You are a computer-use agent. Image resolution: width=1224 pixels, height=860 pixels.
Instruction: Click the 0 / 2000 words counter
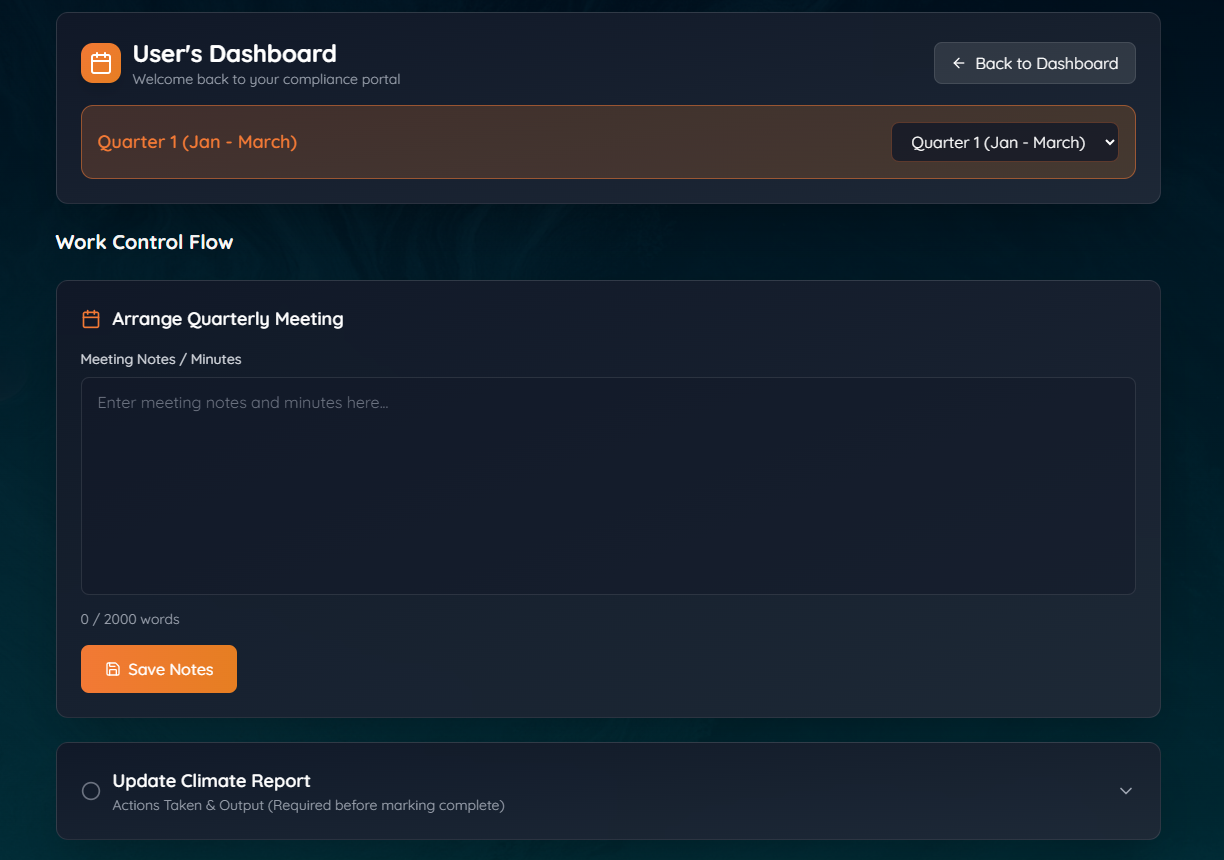point(130,619)
